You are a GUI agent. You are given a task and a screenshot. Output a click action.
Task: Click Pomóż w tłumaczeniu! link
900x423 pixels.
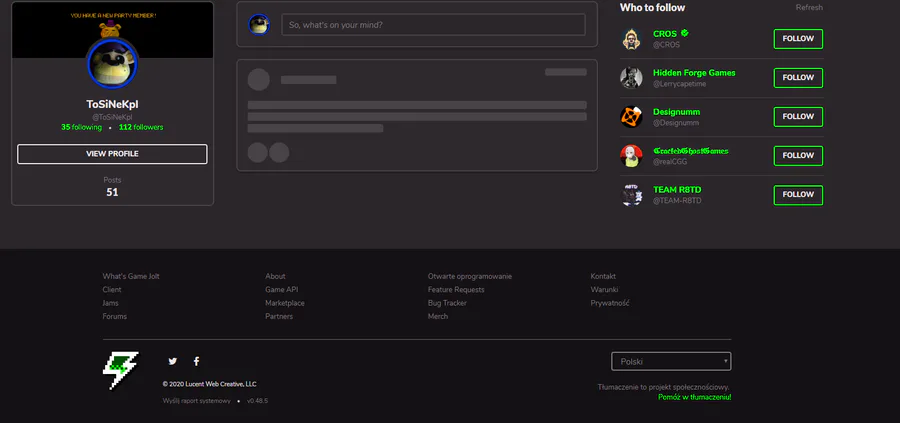coord(695,397)
